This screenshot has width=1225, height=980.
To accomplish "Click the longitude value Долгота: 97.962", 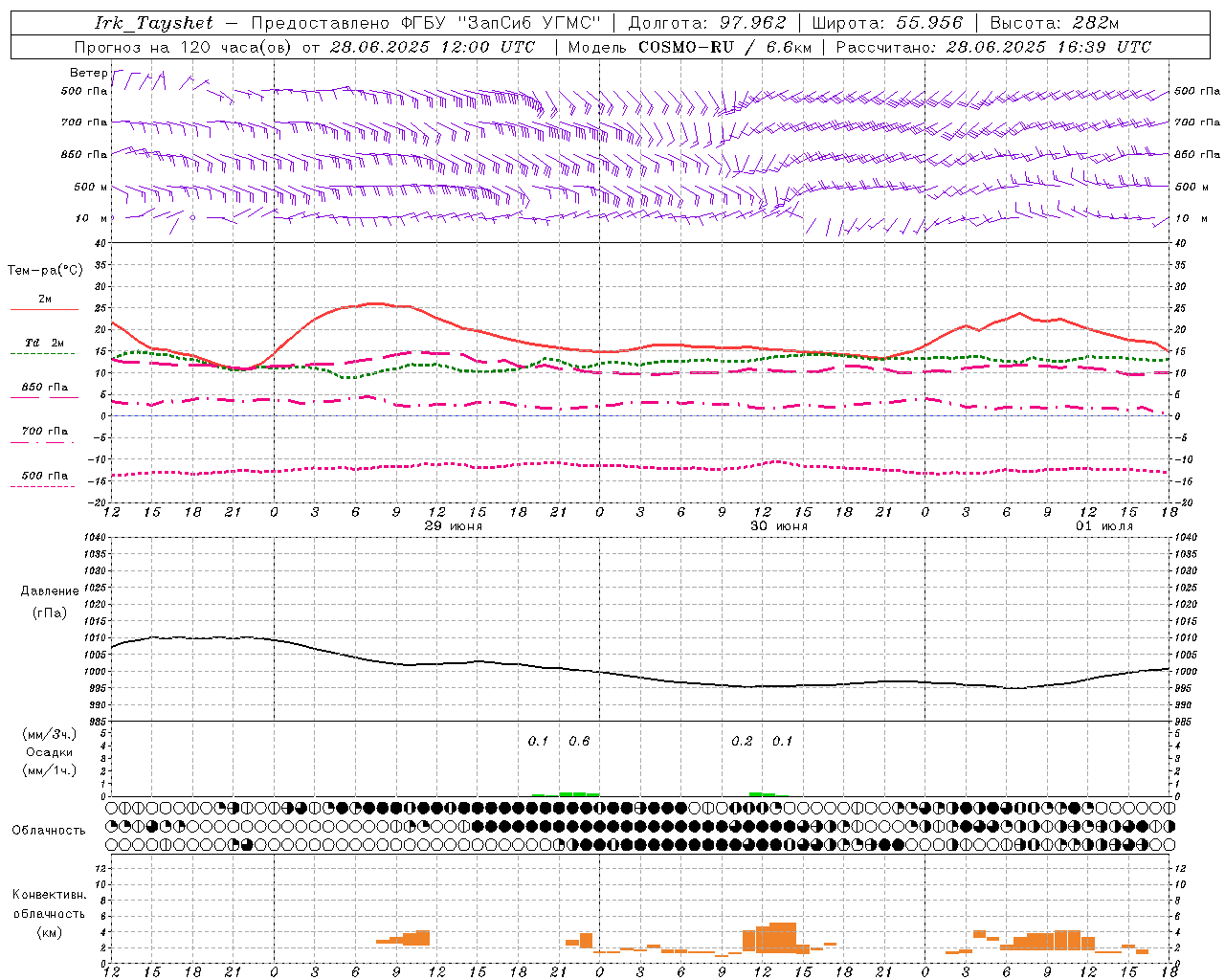I will point(707,23).
